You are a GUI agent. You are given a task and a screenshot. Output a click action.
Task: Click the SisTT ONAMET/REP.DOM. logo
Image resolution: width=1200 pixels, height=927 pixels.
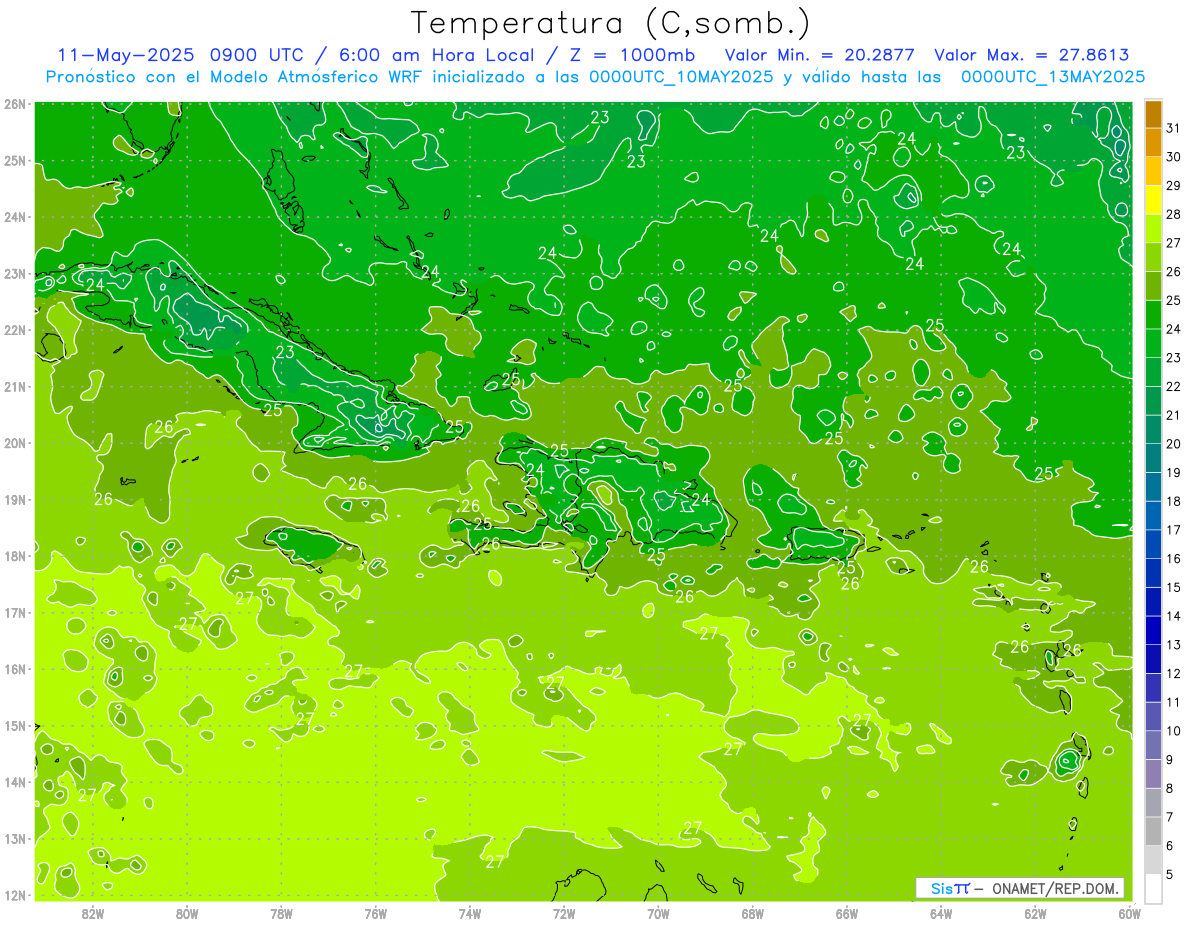(1020, 888)
